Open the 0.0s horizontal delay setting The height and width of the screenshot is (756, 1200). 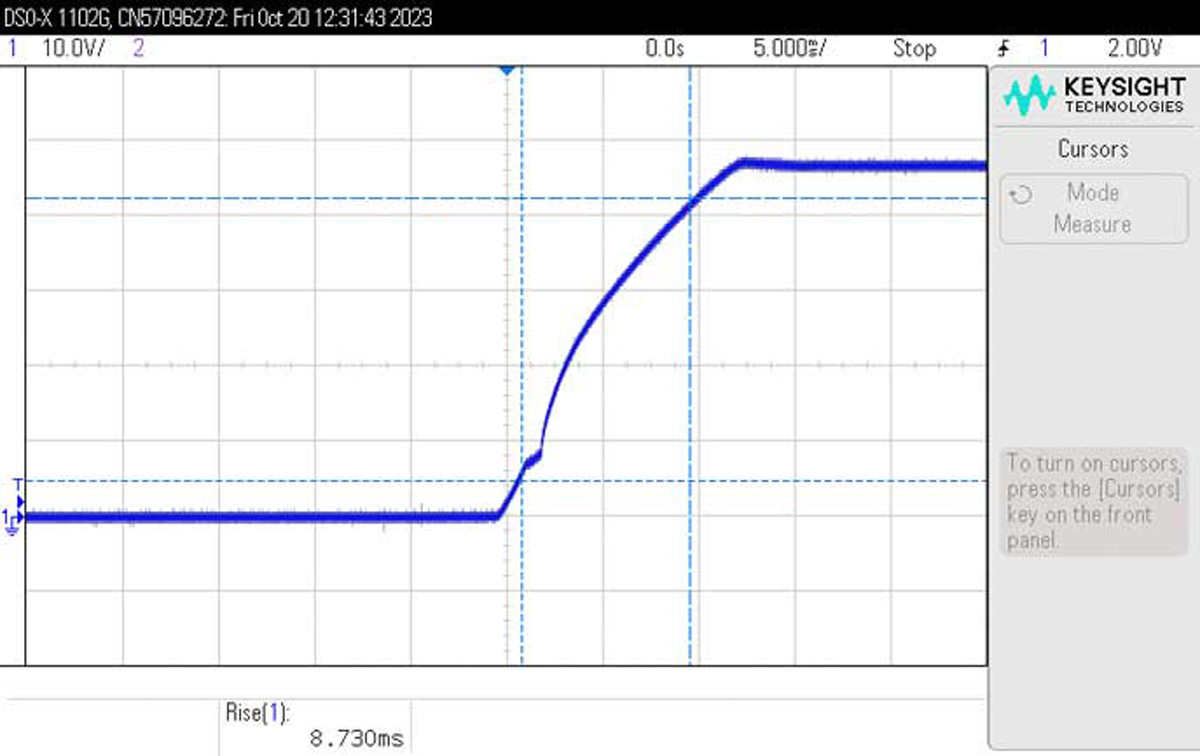(664, 48)
